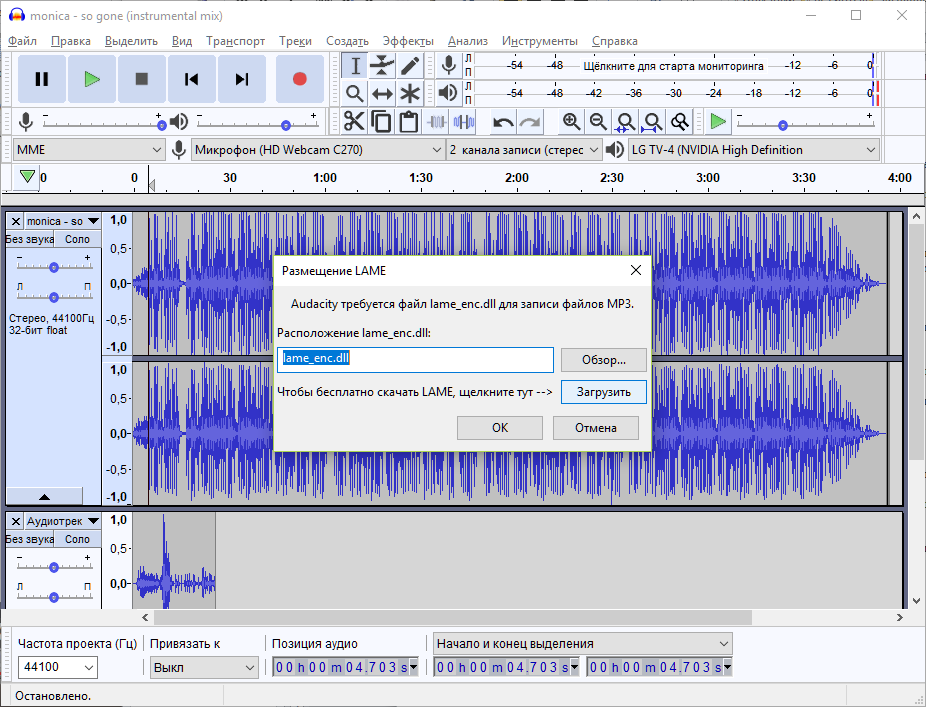
Task: Solo the monica - so track
Action: 77,239
